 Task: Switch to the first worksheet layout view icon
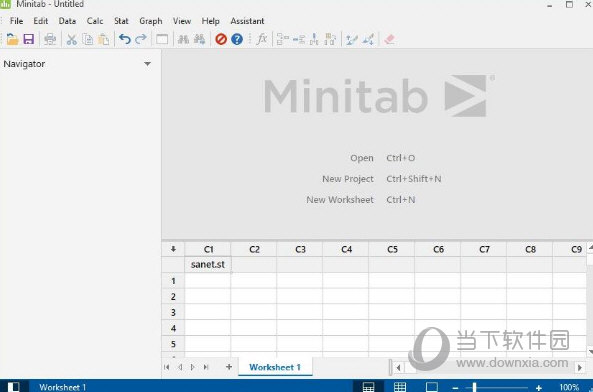point(368,387)
